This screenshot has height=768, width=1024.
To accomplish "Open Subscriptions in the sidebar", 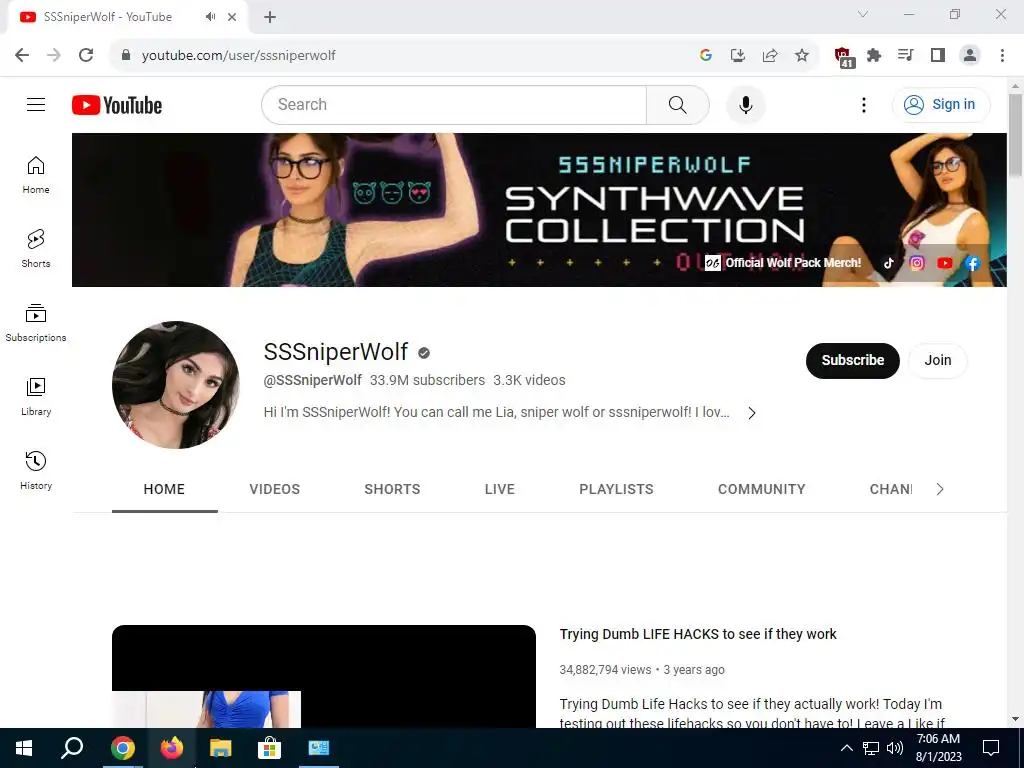I will point(36,323).
